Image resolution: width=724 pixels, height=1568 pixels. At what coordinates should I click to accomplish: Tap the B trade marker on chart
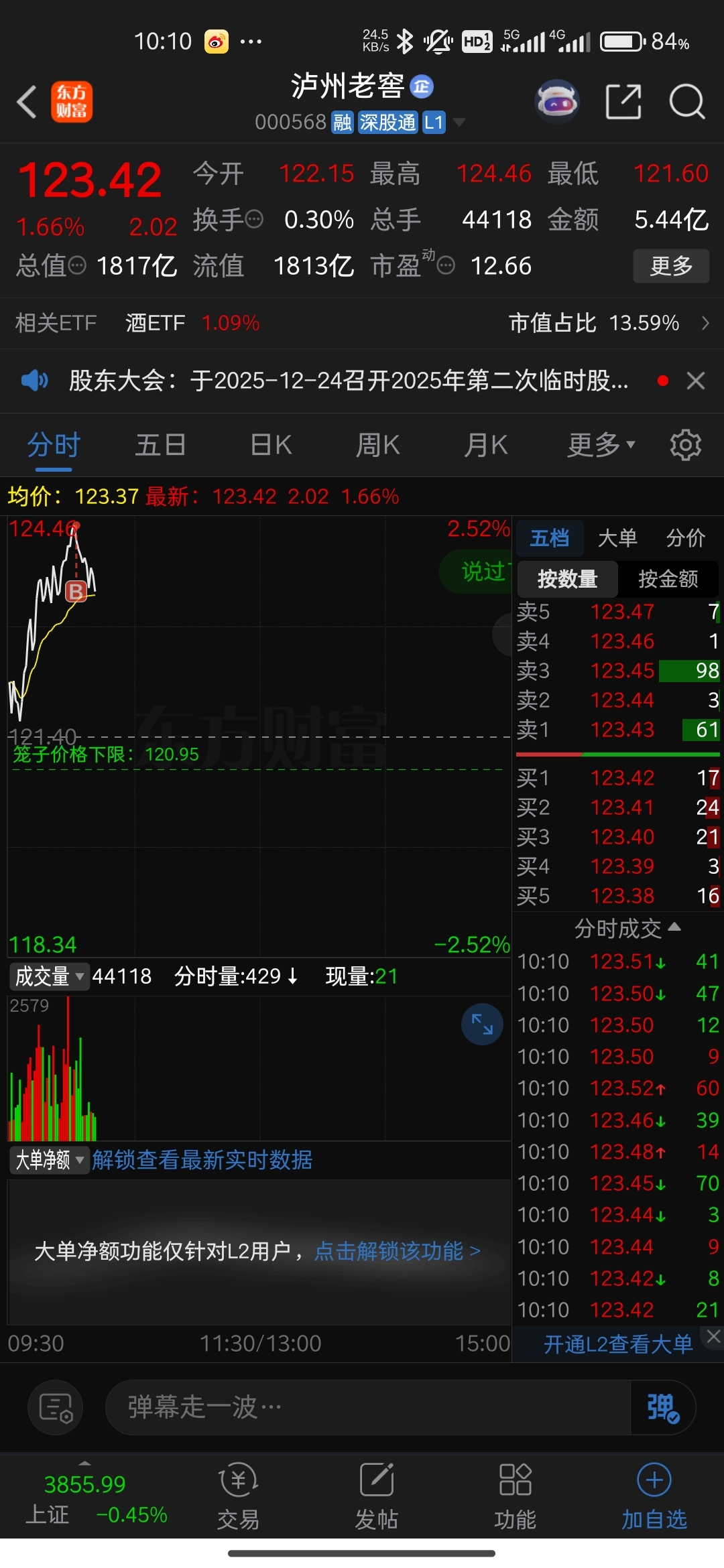tap(76, 591)
